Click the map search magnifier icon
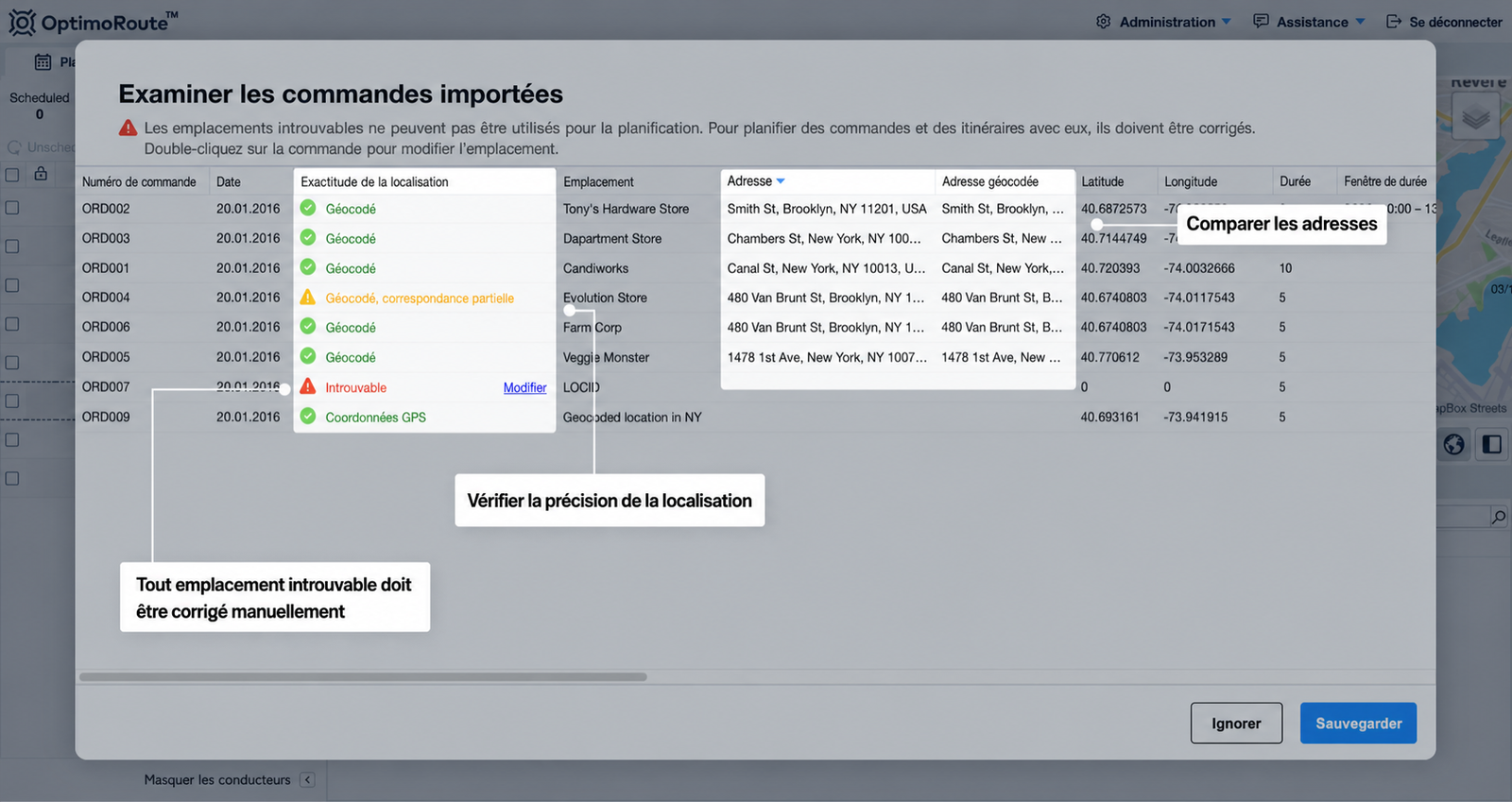 point(1499,517)
